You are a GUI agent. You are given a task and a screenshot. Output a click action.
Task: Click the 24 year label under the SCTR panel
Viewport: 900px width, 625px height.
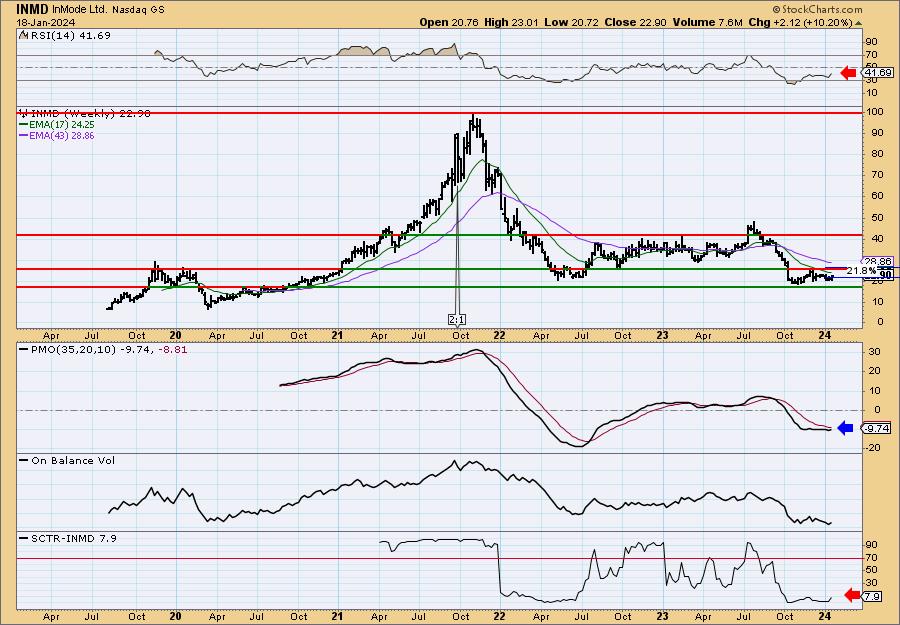[x=825, y=616]
